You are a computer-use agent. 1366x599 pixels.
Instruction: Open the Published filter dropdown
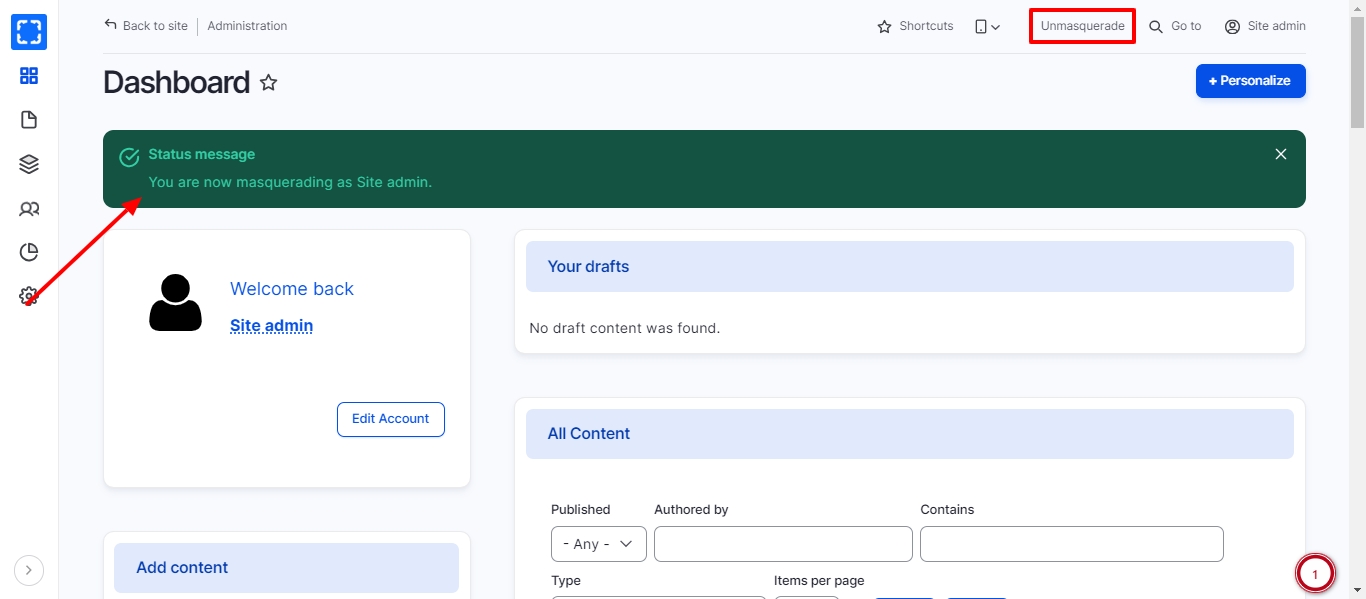tap(598, 544)
